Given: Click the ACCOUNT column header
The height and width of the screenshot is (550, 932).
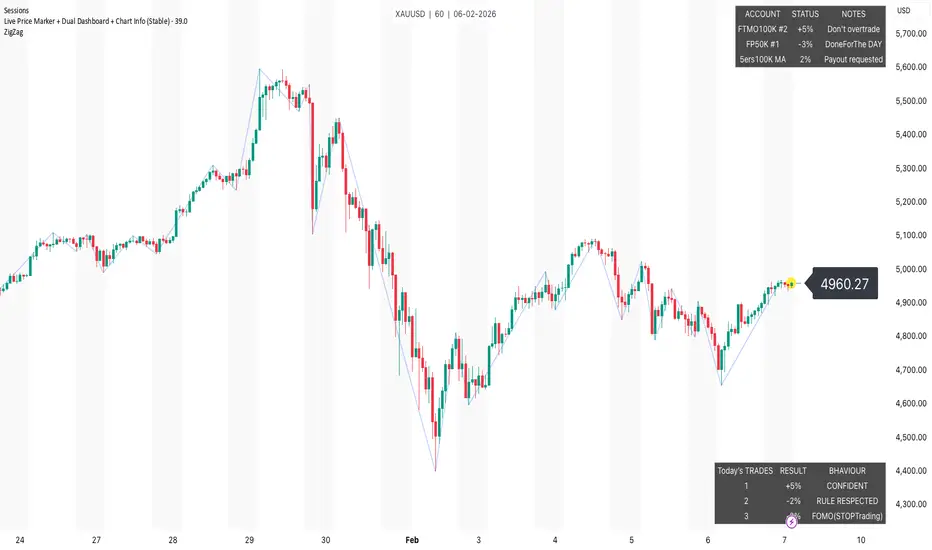Looking at the screenshot, I should coord(762,14).
